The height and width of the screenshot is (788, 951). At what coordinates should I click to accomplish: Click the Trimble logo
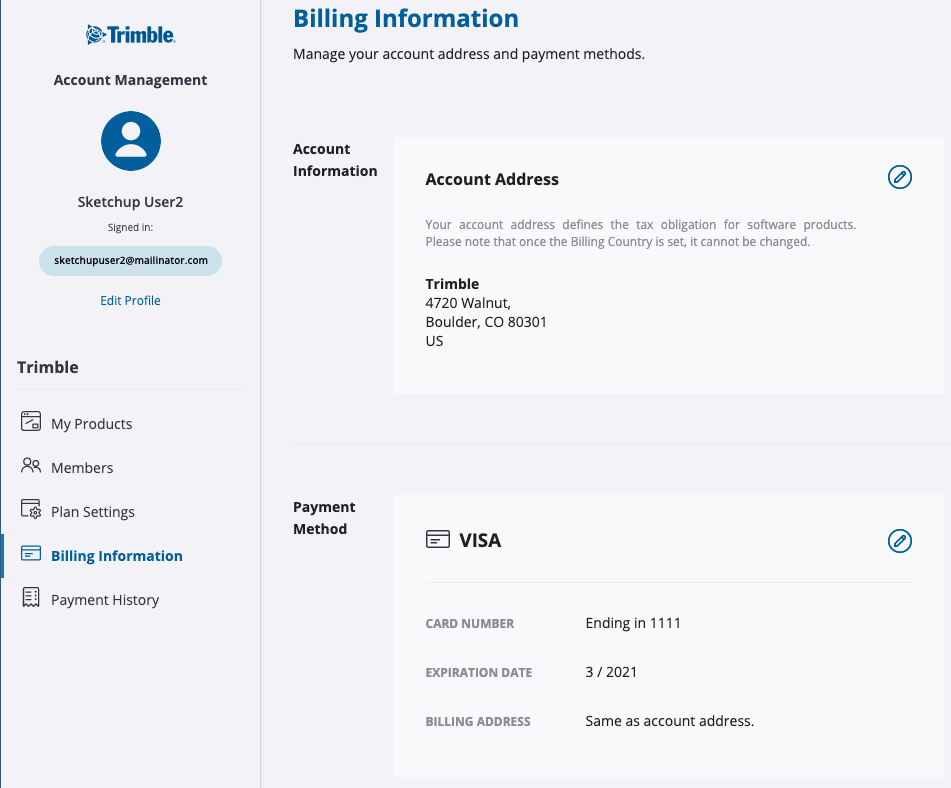click(x=130, y=35)
